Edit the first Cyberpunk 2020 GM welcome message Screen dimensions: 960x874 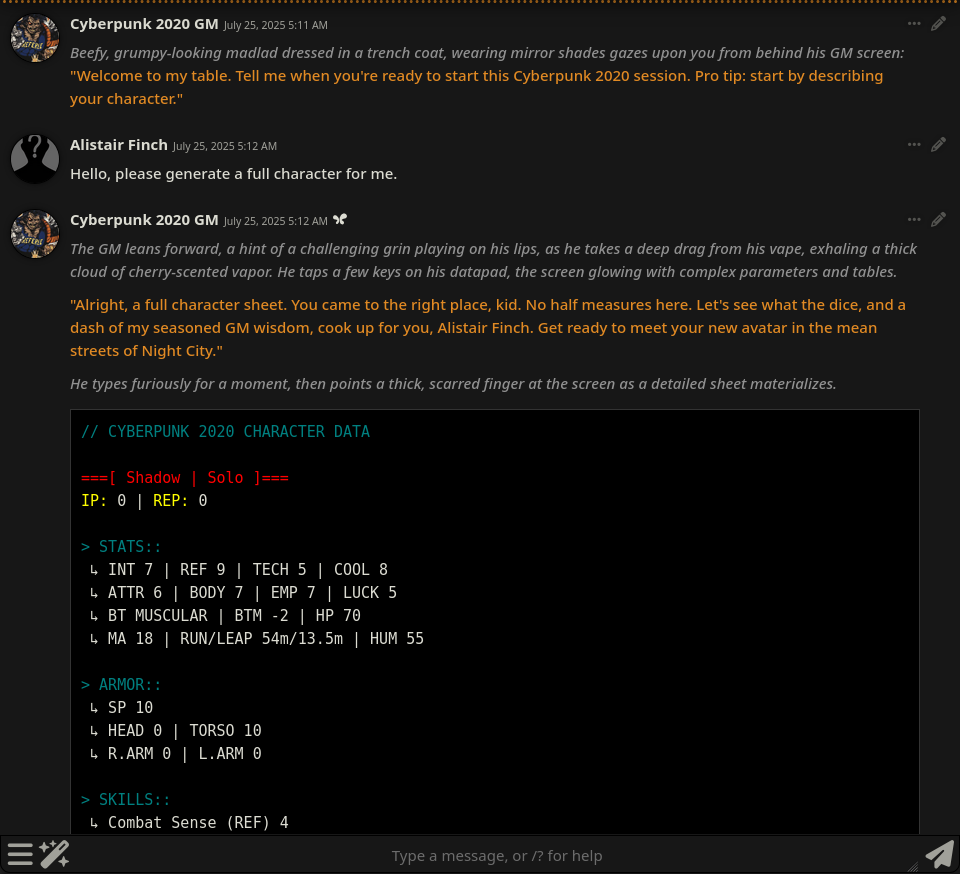tap(938, 24)
